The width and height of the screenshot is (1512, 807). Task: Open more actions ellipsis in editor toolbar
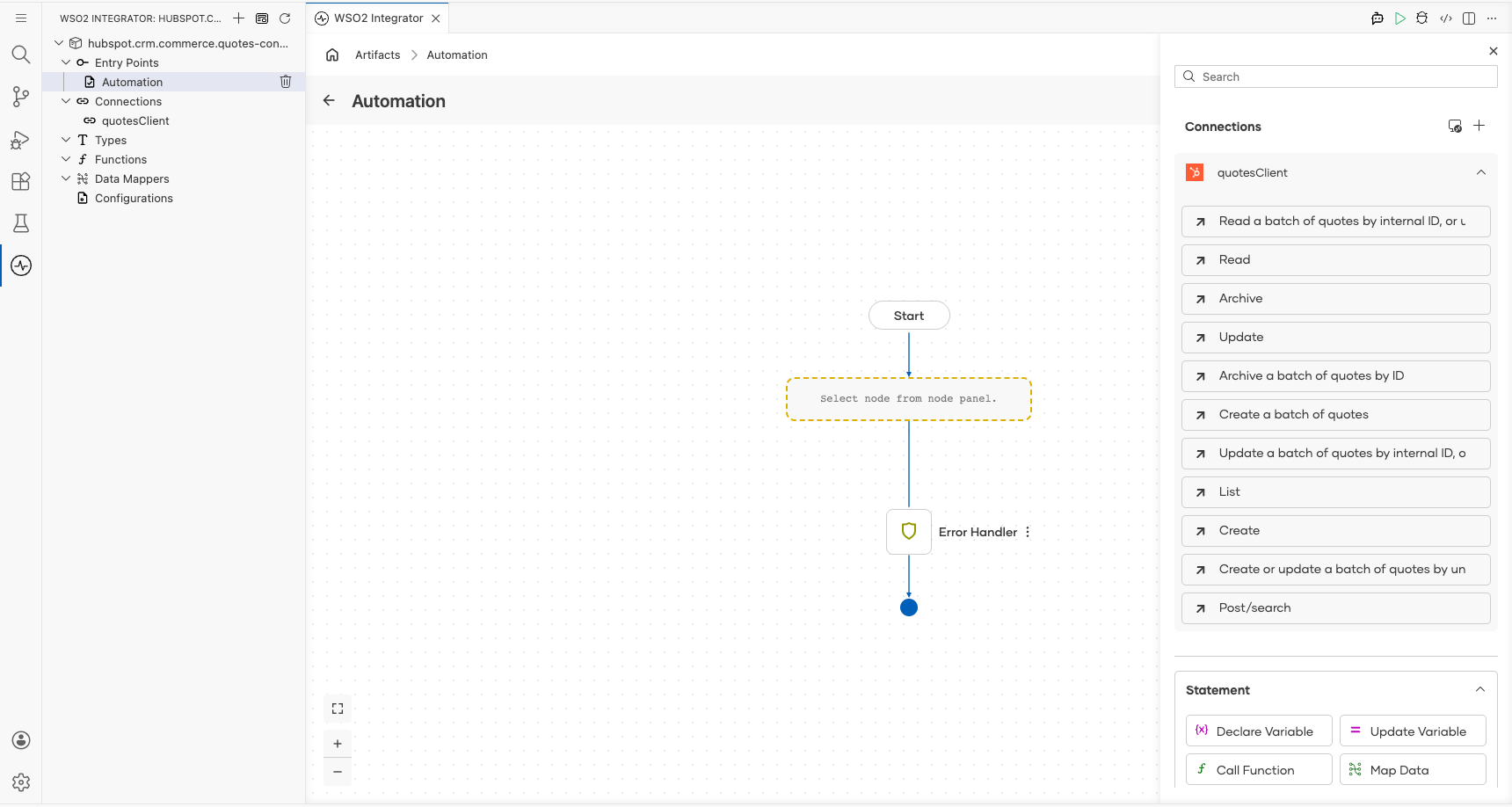coord(1492,18)
